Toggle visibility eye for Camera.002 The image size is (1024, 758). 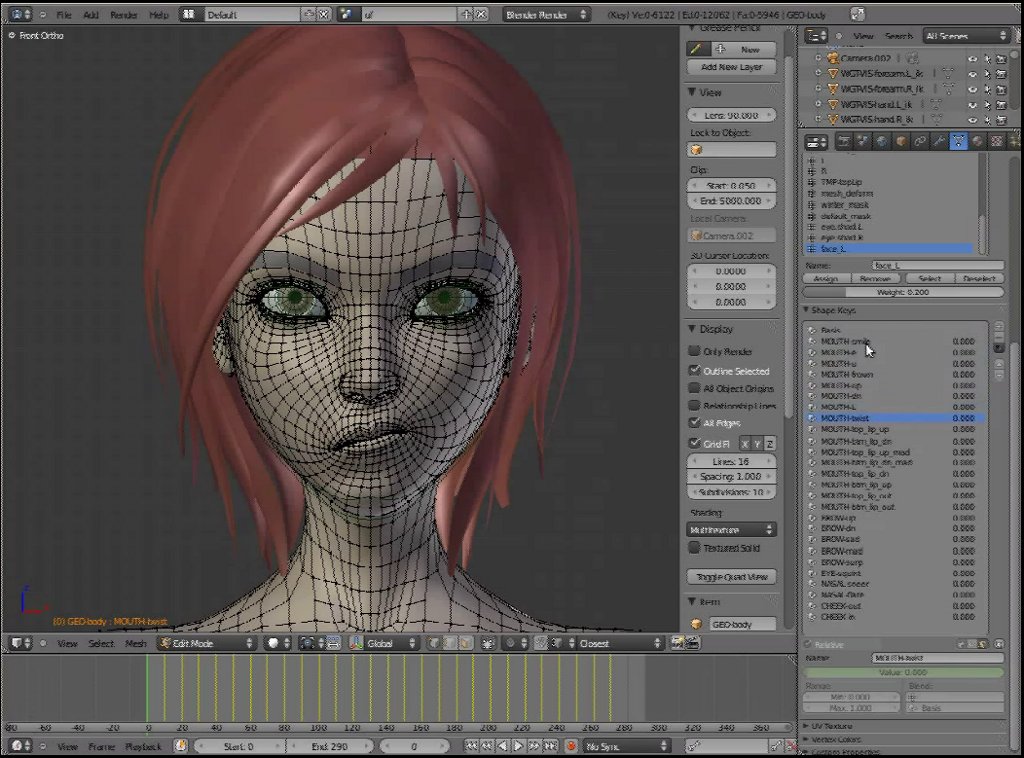972,59
